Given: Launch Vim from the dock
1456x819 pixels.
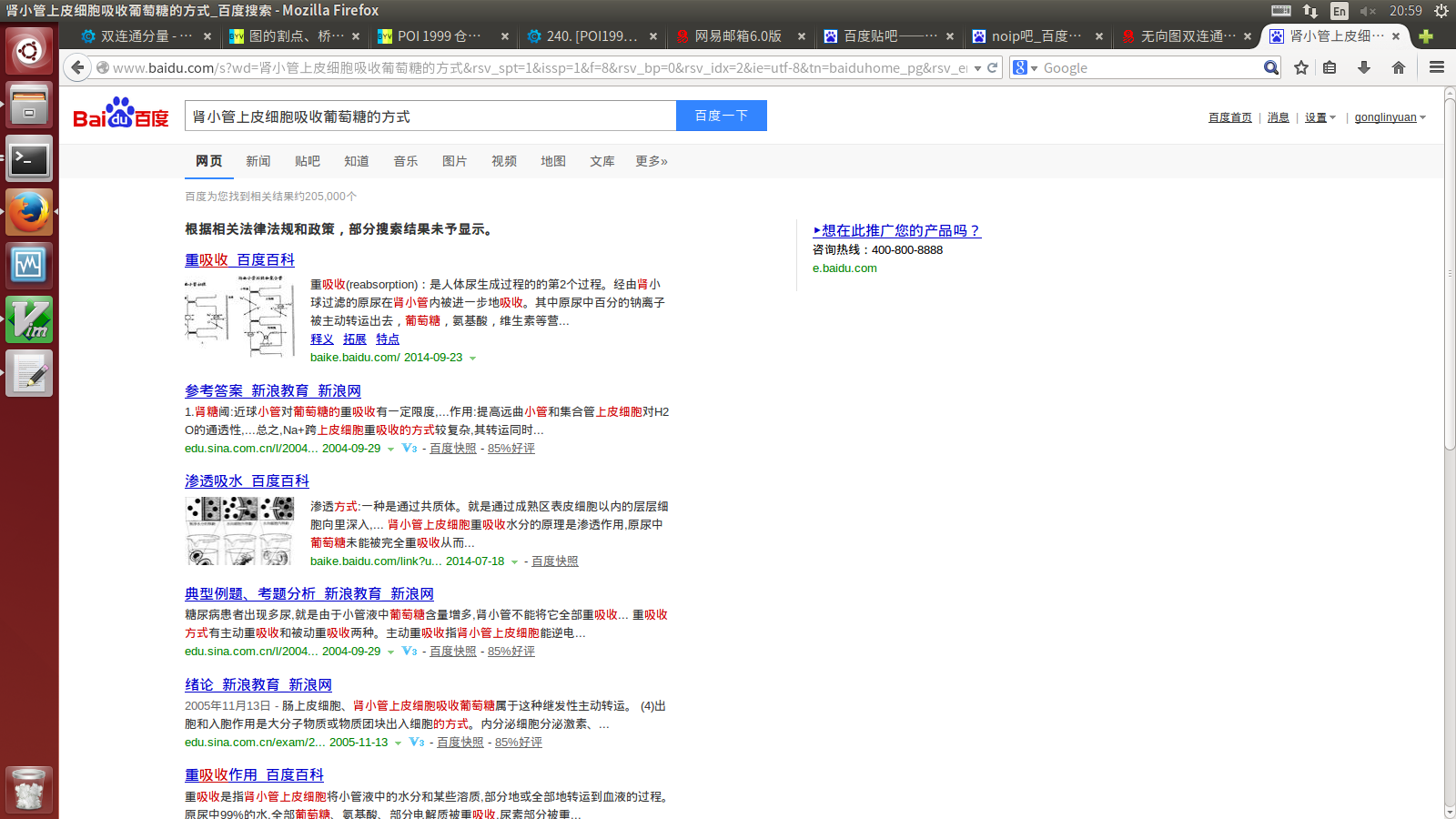Looking at the screenshot, I should point(29,320).
